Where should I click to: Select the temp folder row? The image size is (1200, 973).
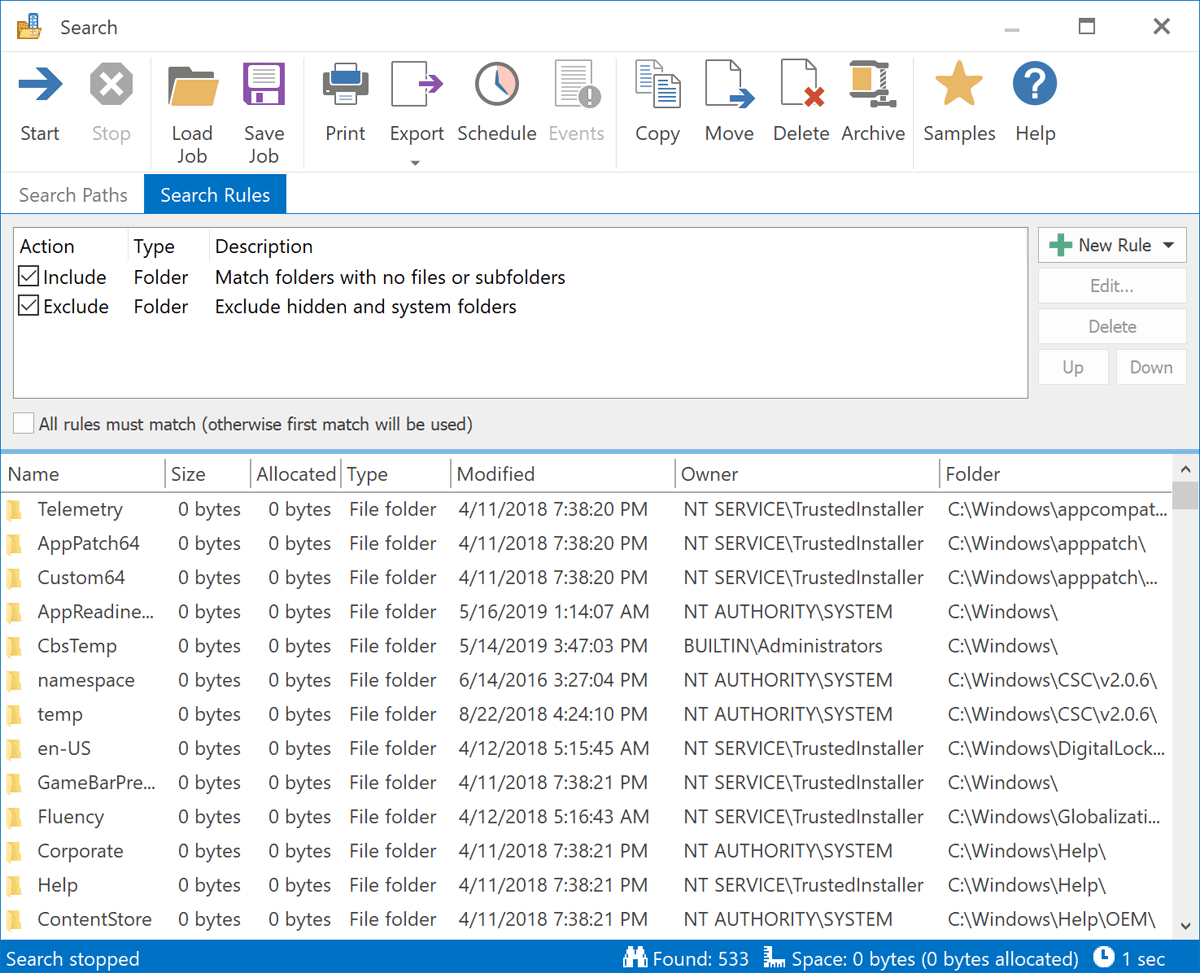586,714
